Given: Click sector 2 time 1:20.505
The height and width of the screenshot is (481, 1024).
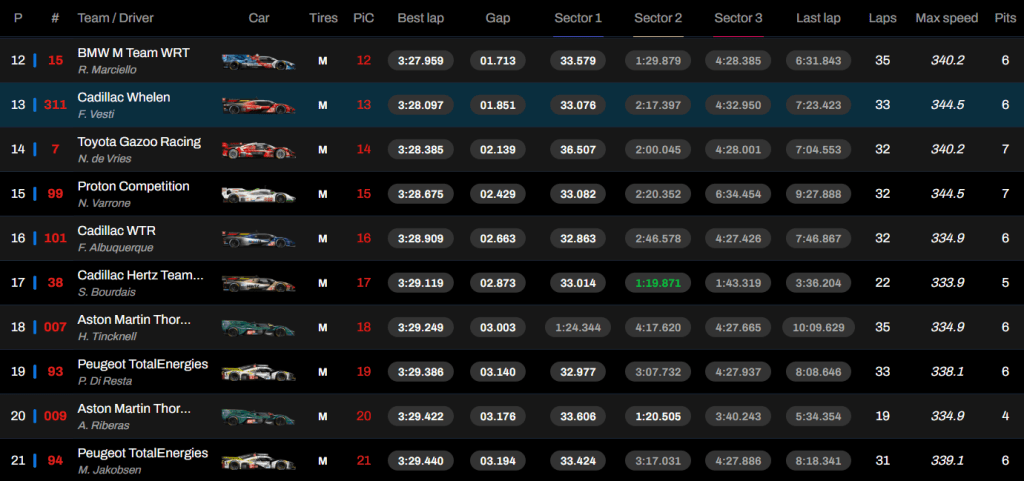Looking at the screenshot, I should [658, 416].
